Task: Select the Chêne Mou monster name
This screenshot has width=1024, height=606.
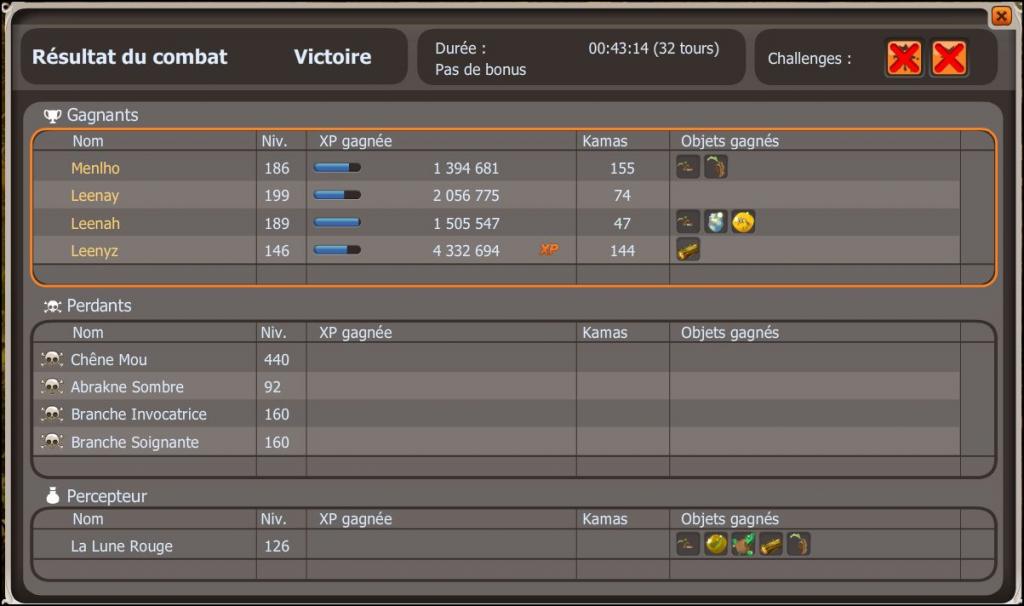Action: (109, 360)
